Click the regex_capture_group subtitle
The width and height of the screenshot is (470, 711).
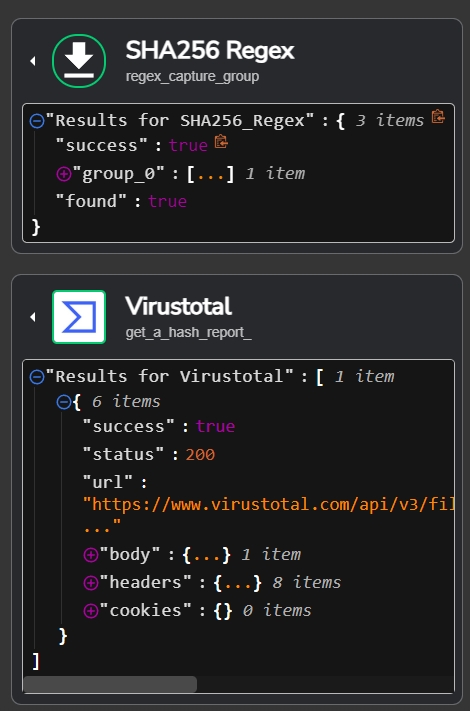click(x=192, y=76)
